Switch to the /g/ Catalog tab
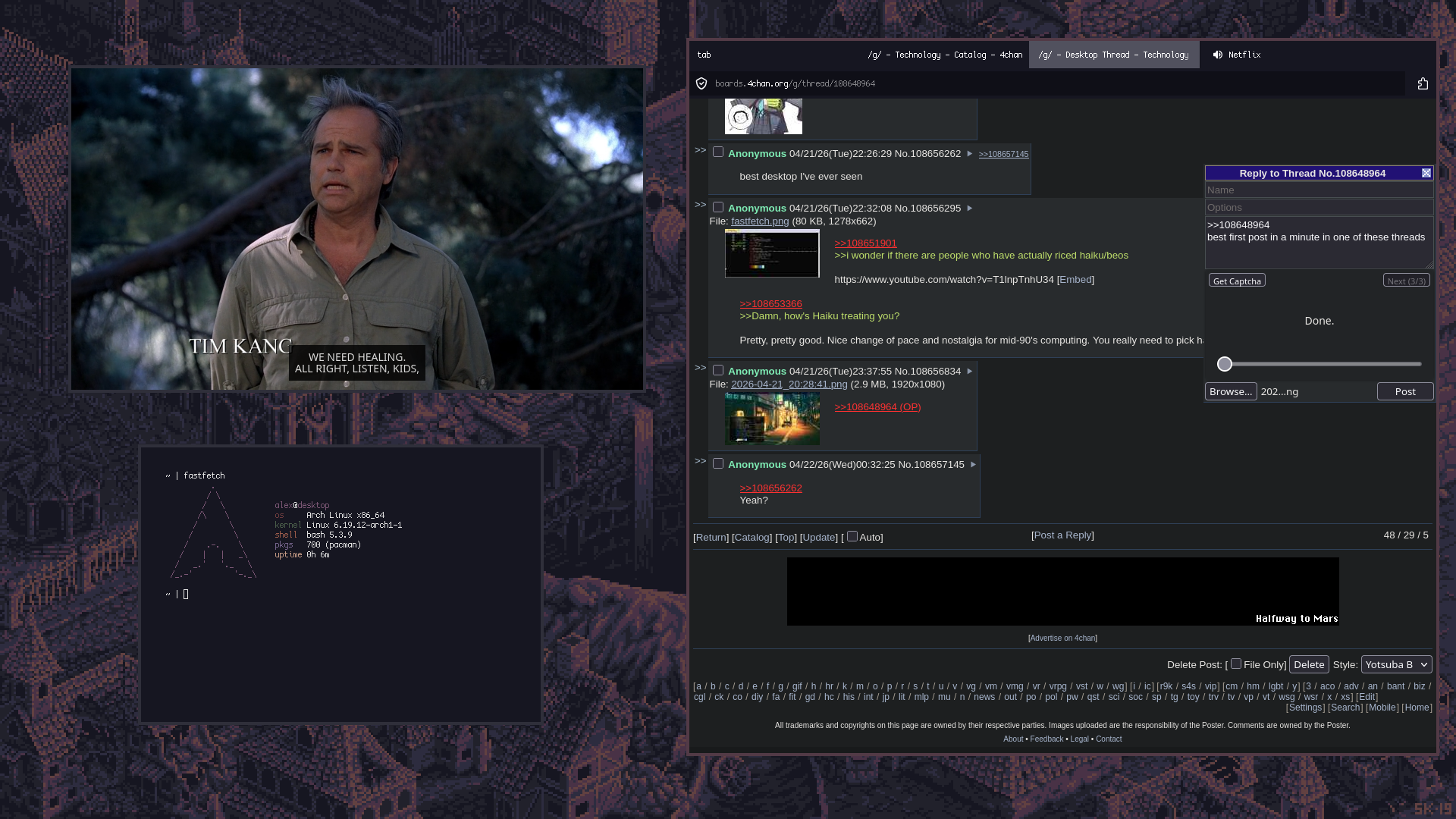The height and width of the screenshot is (819, 1456). pos(944,55)
